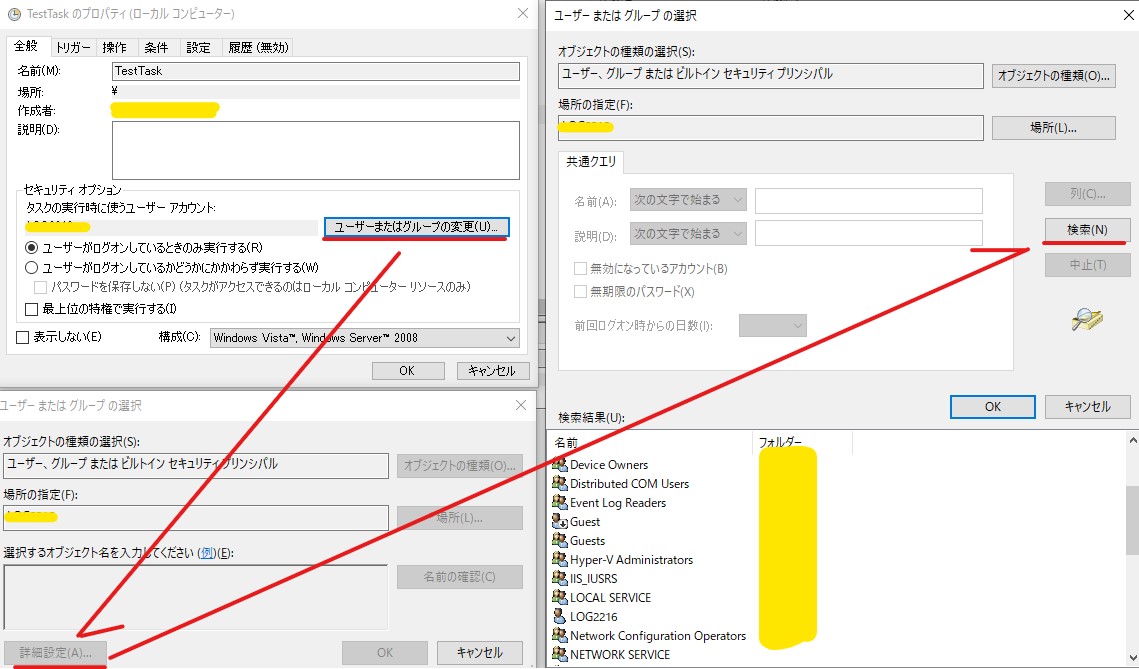Click the 名前(M) field containing TestTask
Viewport: 1139px width, 669px height.
coord(316,71)
